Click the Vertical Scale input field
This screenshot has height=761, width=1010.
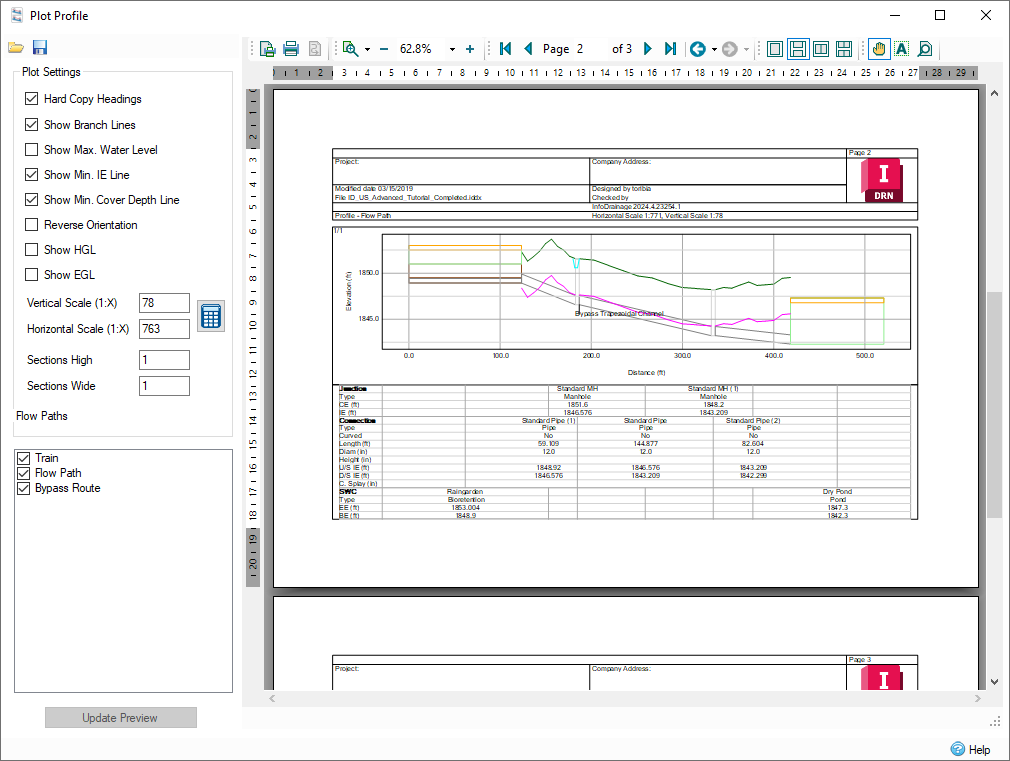(164, 303)
